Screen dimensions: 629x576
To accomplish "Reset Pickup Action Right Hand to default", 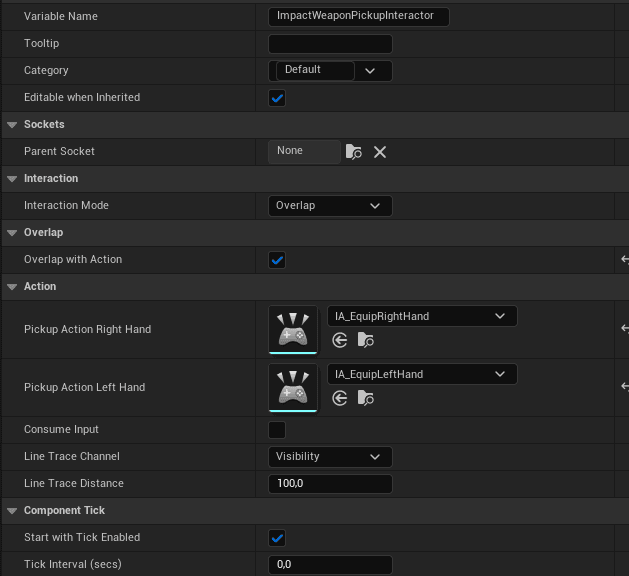I will coord(625,329).
